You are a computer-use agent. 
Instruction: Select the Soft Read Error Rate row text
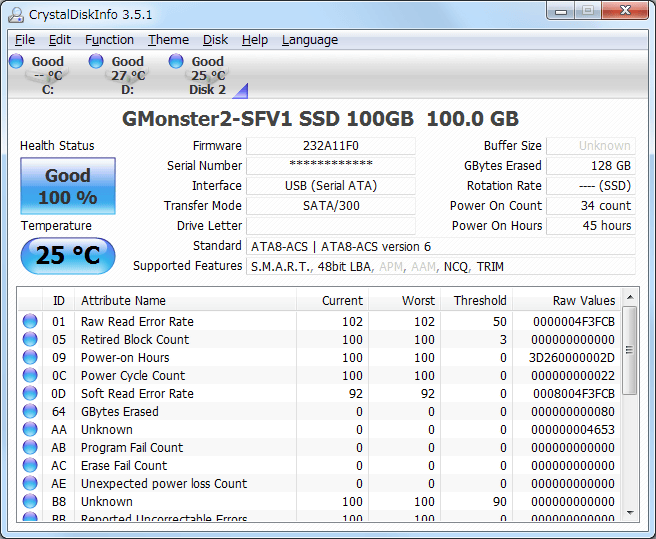pos(137,393)
